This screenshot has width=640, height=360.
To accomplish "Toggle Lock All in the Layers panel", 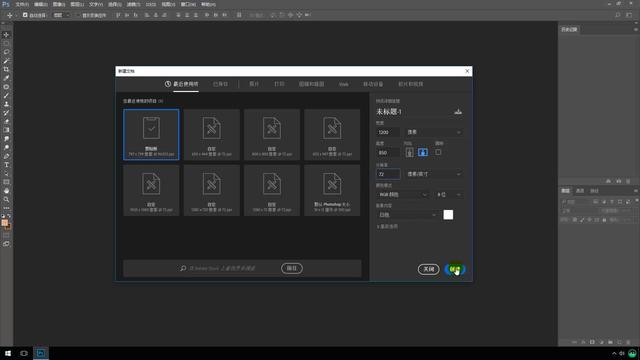I will (x=604, y=220).
